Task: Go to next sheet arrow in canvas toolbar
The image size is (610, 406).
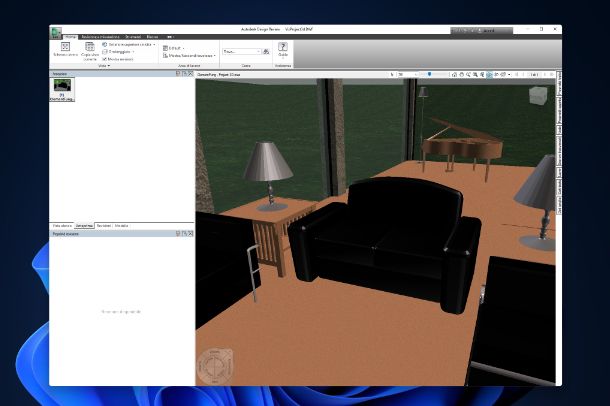Action: point(545,74)
